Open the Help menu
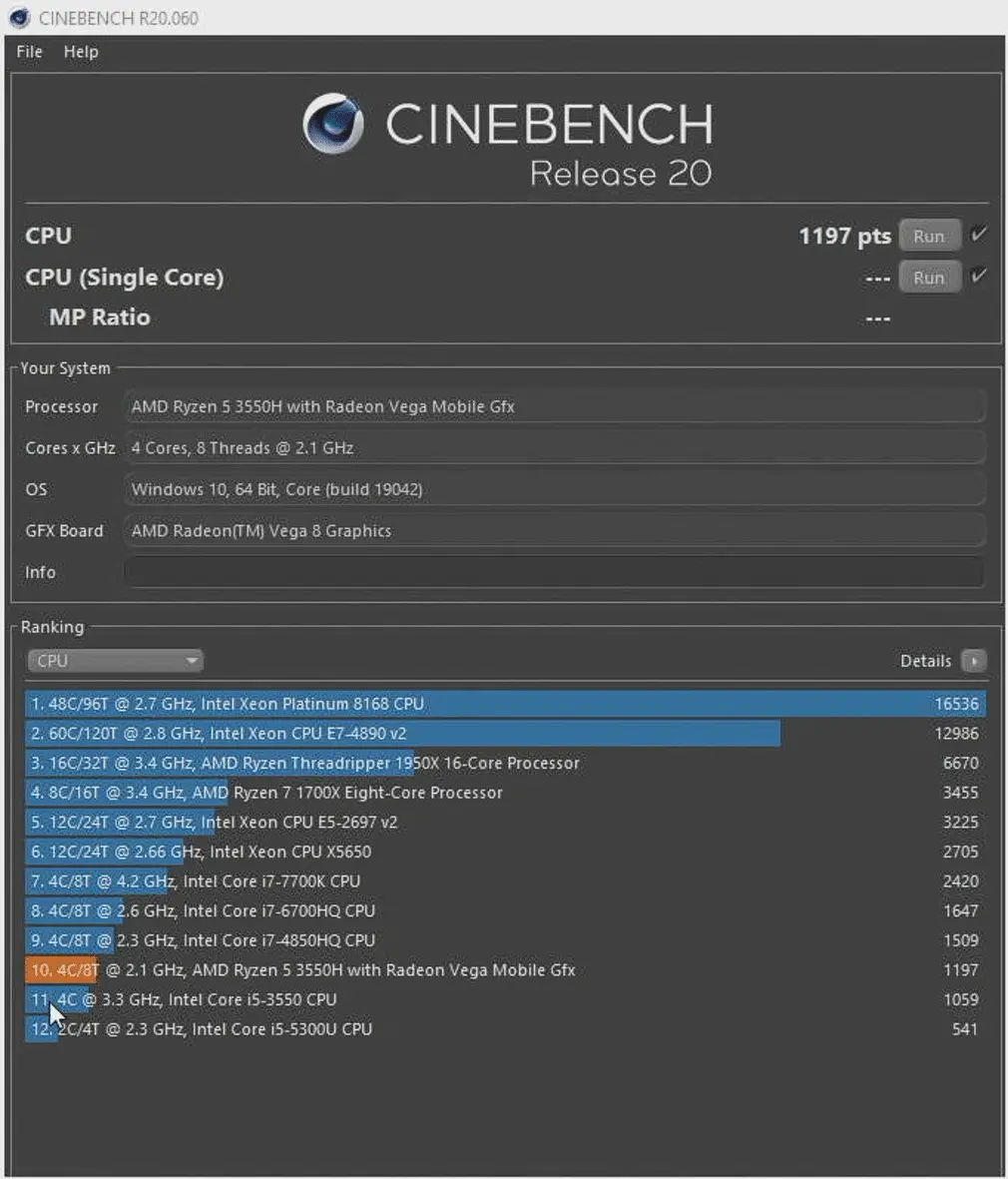 (81, 52)
